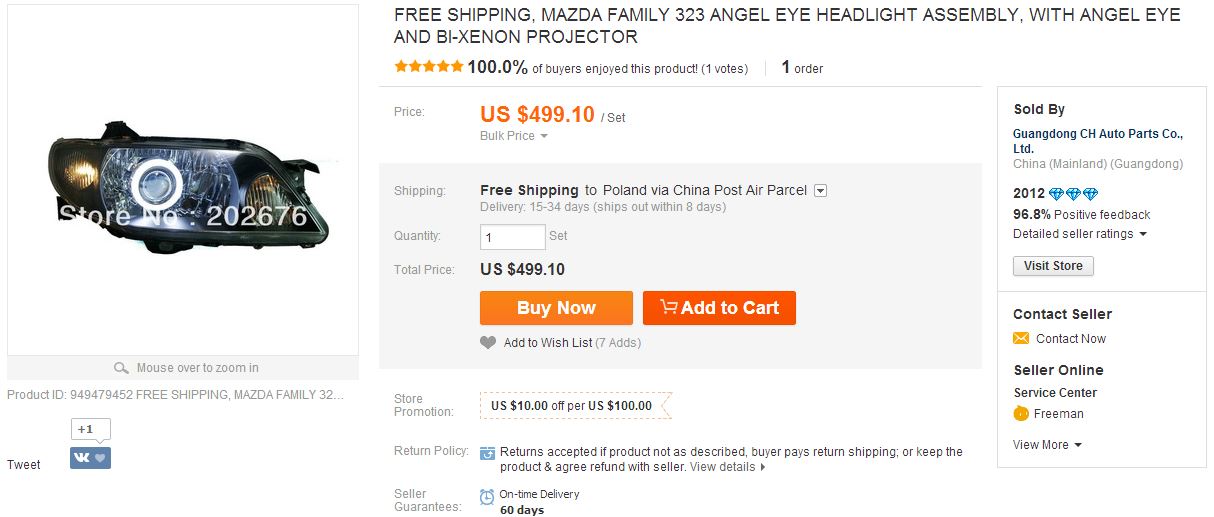The image size is (1214, 517).
Task: Click the gray heart wish list icon
Action: point(488,343)
